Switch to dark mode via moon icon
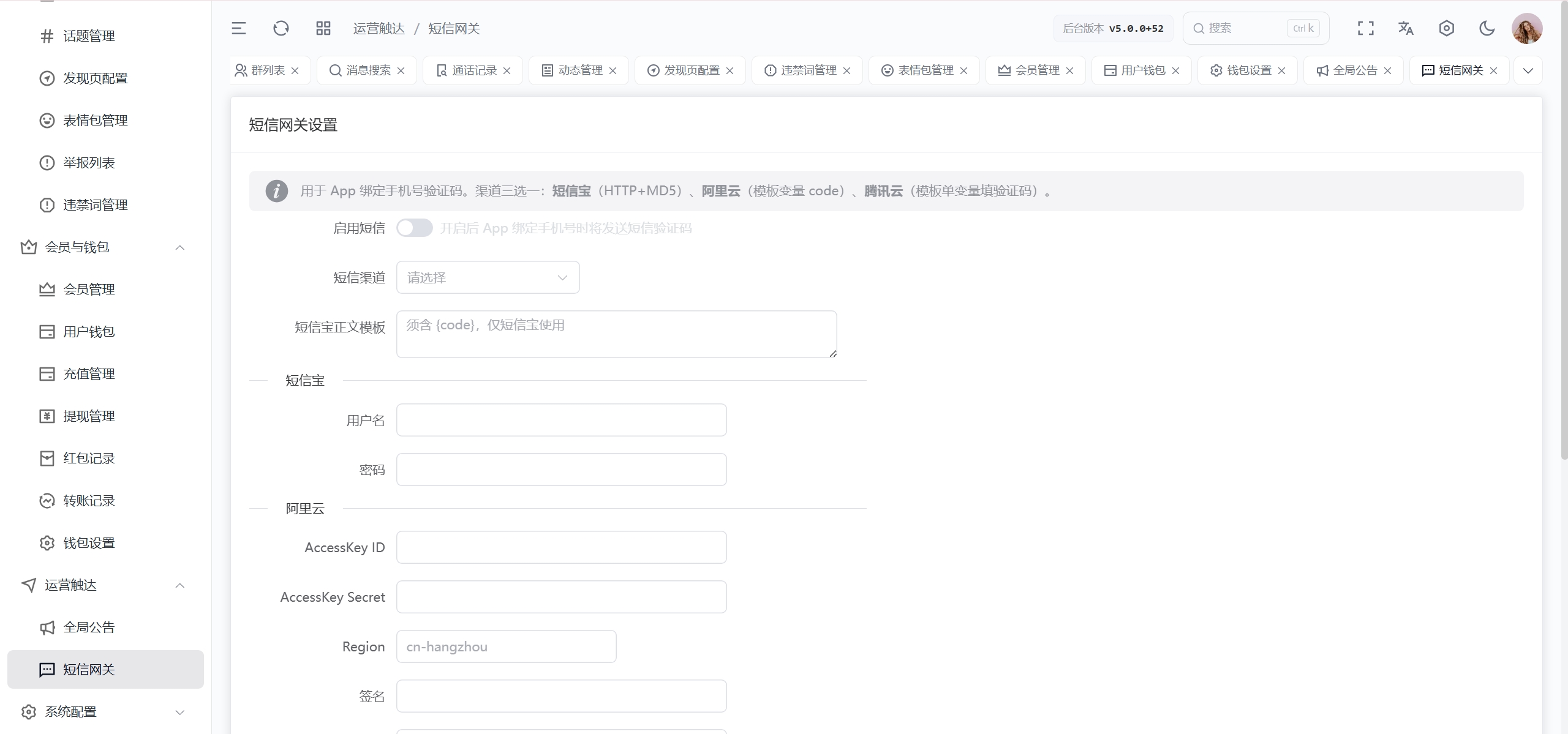 tap(1487, 28)
